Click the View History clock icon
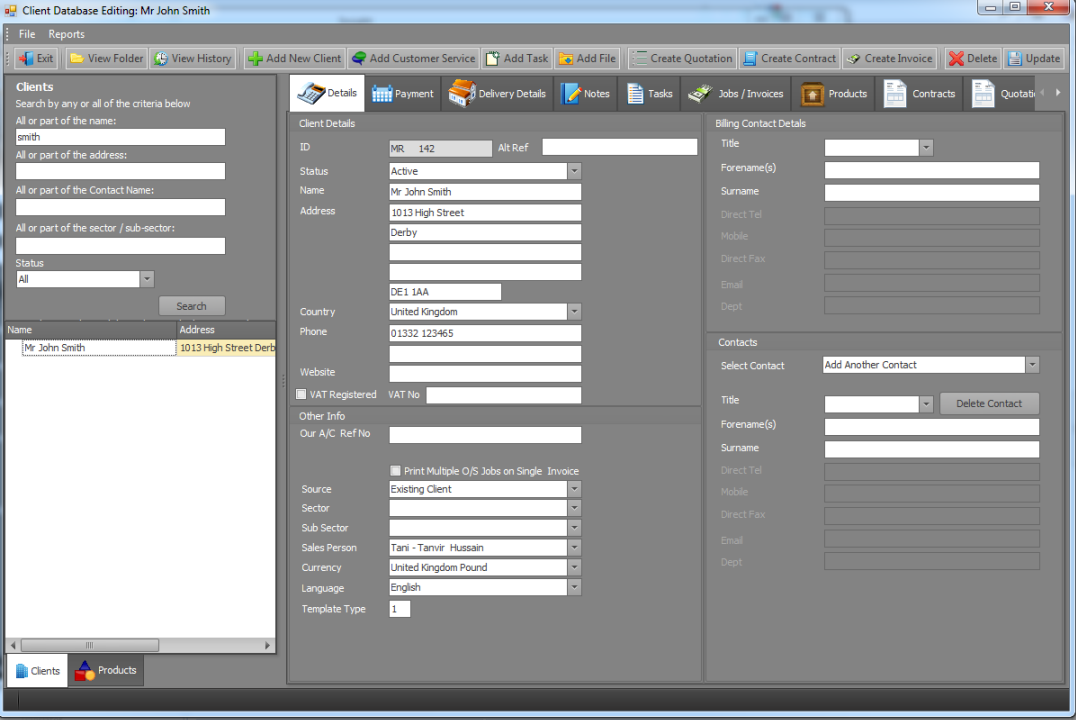This screenshot has width=1076, height=720. 161,59
